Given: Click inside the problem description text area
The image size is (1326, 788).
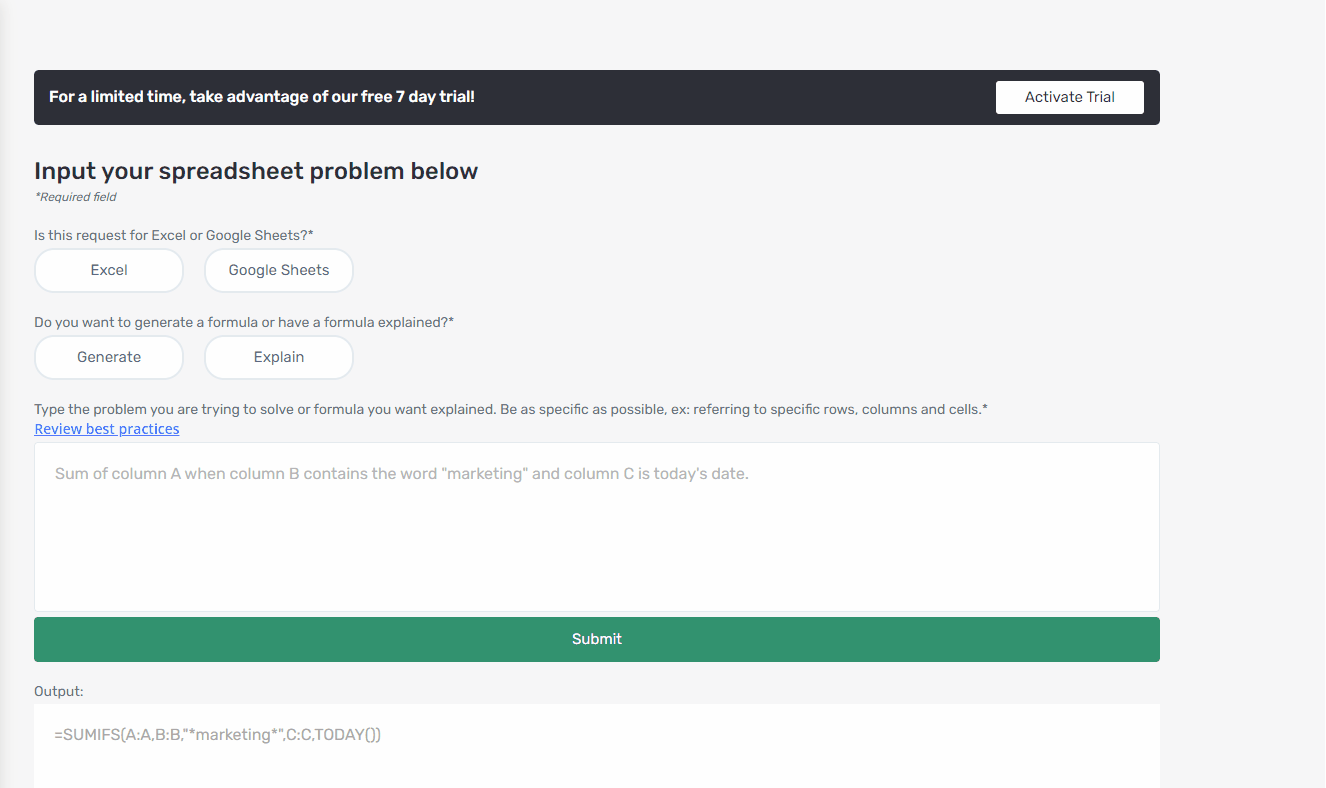Looking at the screenshot, I should click(x=597, y=525).
